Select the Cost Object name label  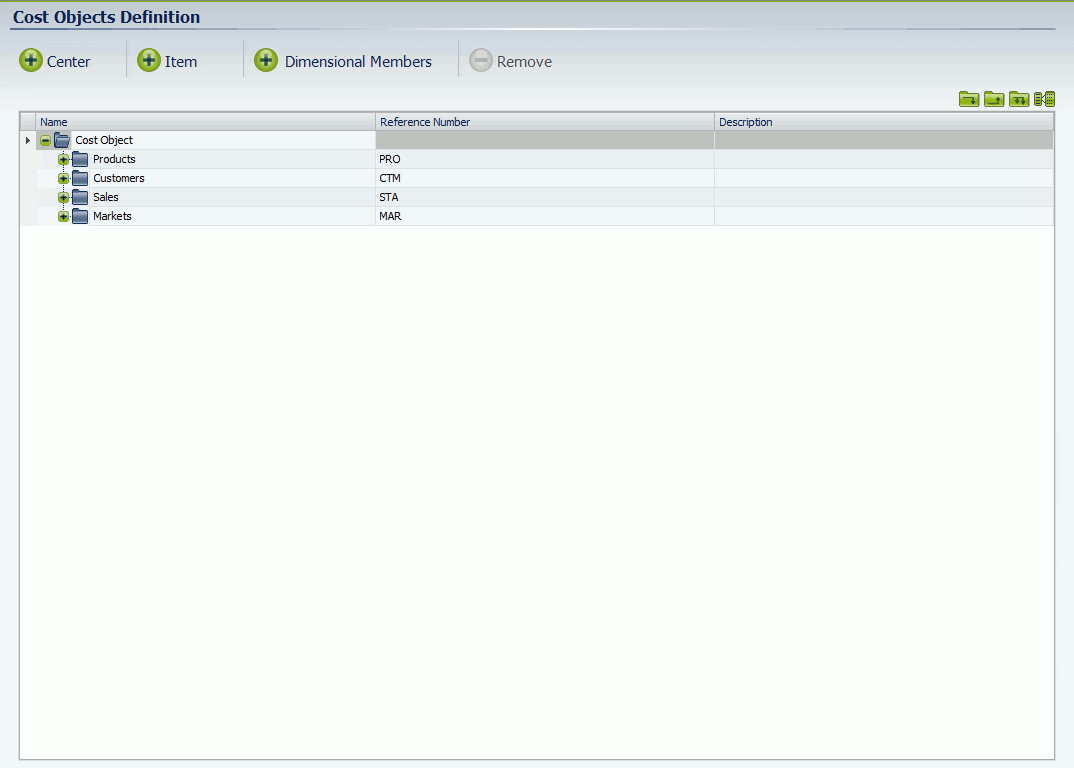[x=104, y=140]
